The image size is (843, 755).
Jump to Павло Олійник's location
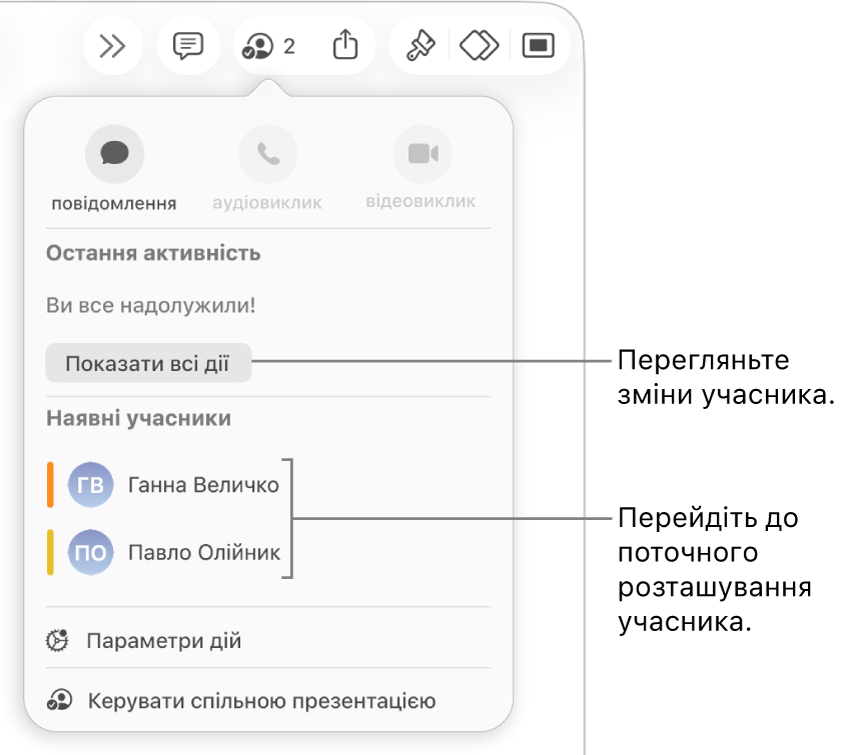point(164,553)
